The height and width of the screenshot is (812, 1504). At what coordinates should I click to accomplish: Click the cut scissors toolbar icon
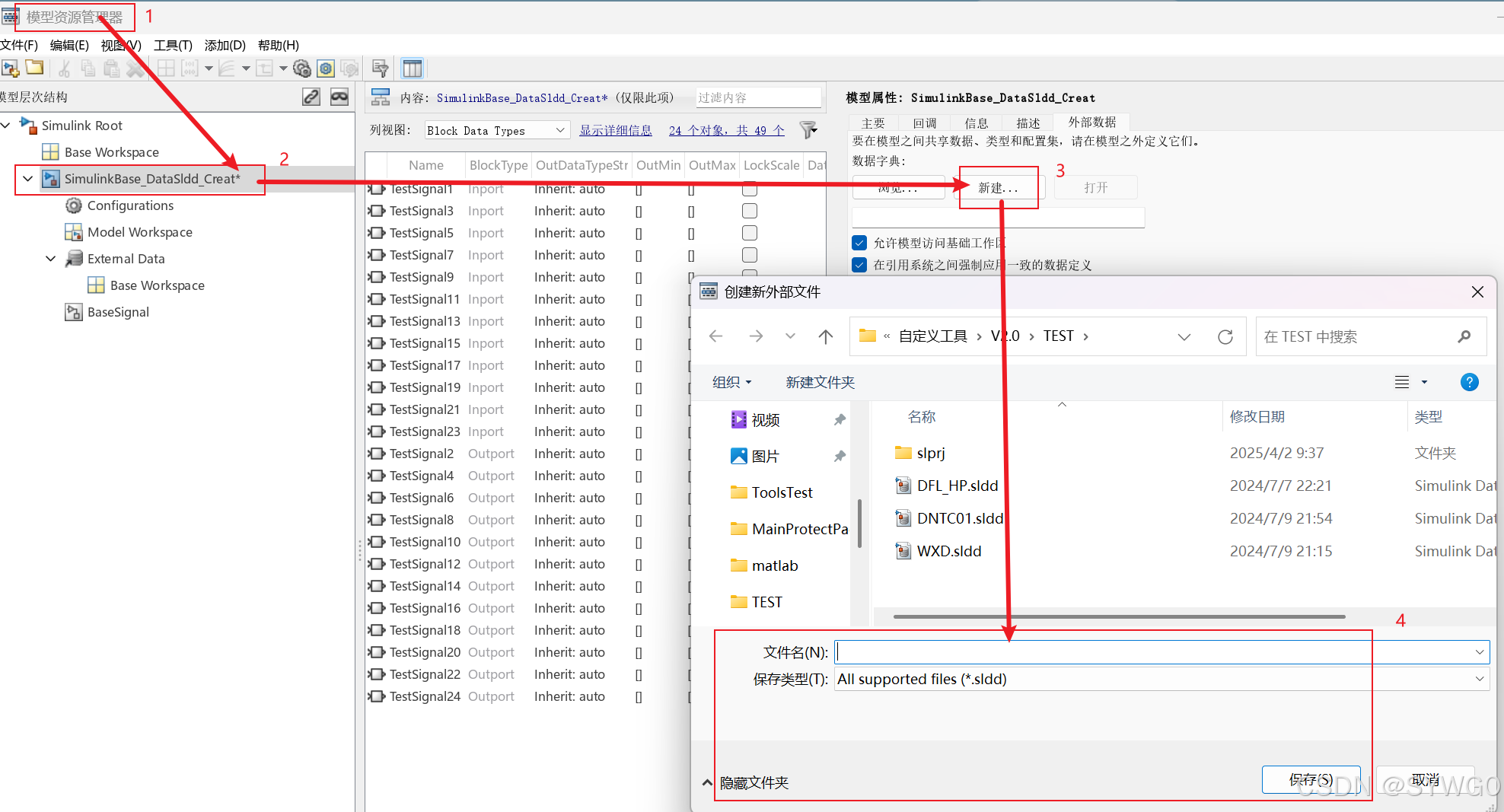65,68
